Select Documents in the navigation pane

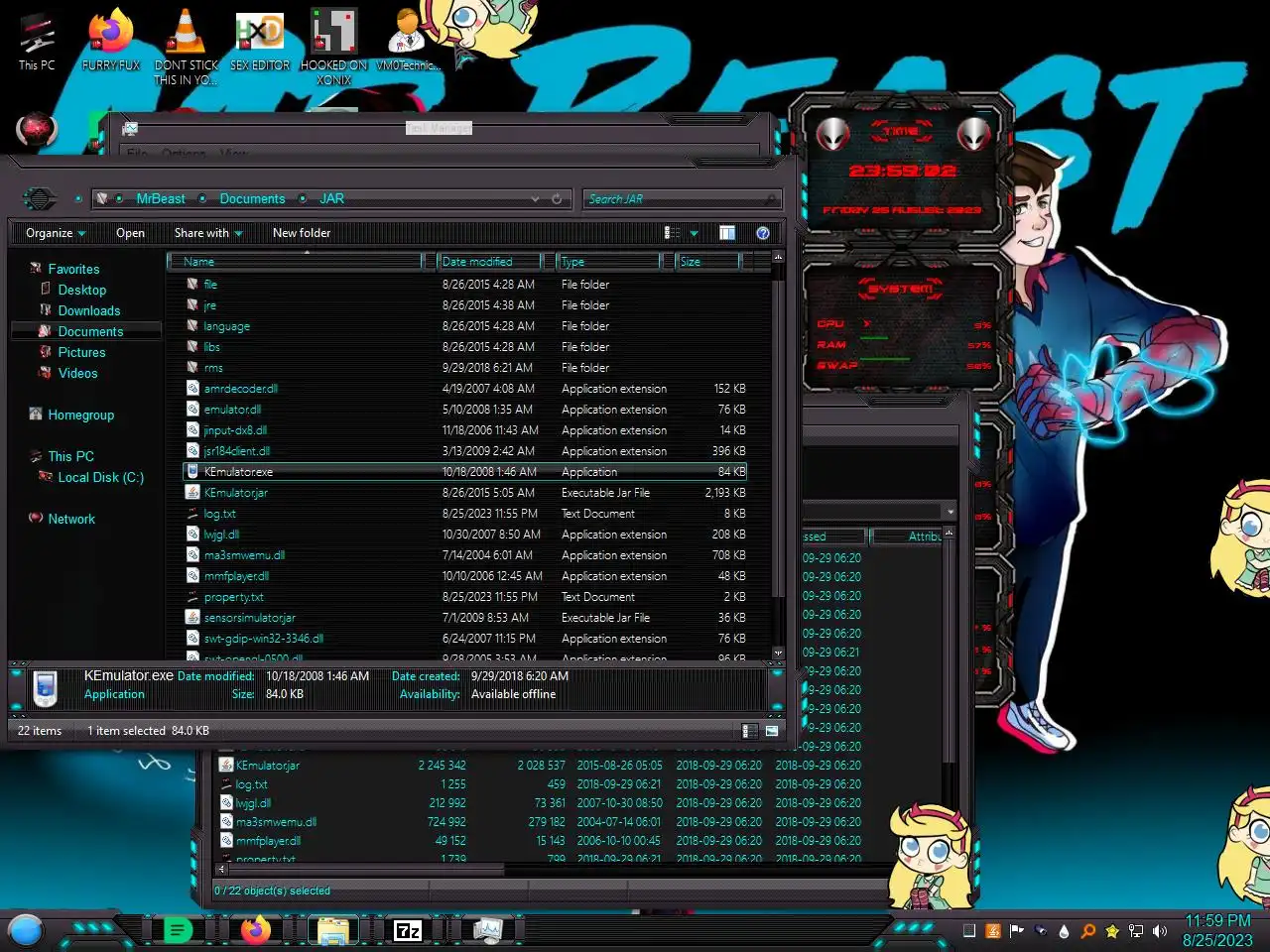click(x=90, y=331)
